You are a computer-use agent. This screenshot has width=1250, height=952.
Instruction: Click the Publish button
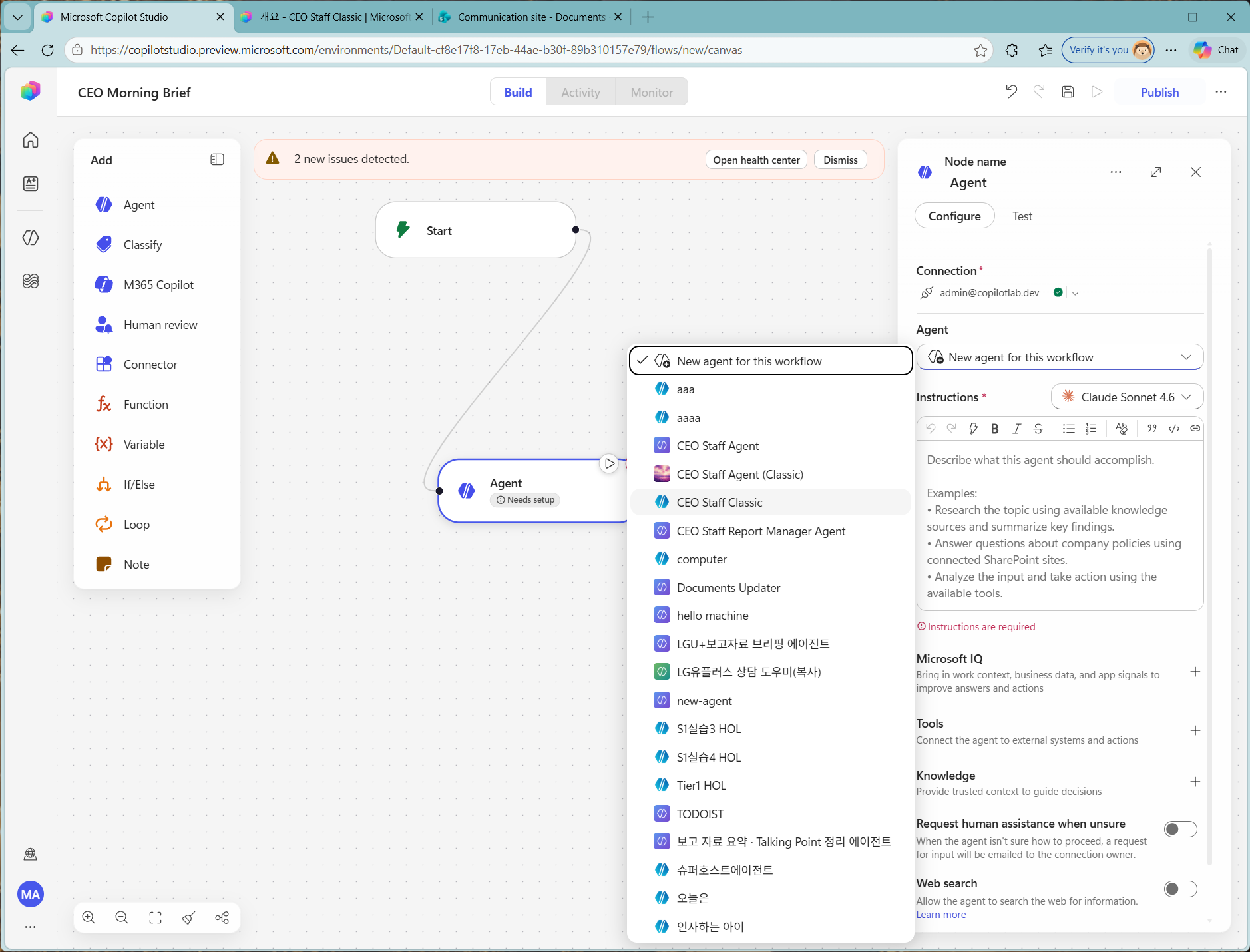[1159, 92]
